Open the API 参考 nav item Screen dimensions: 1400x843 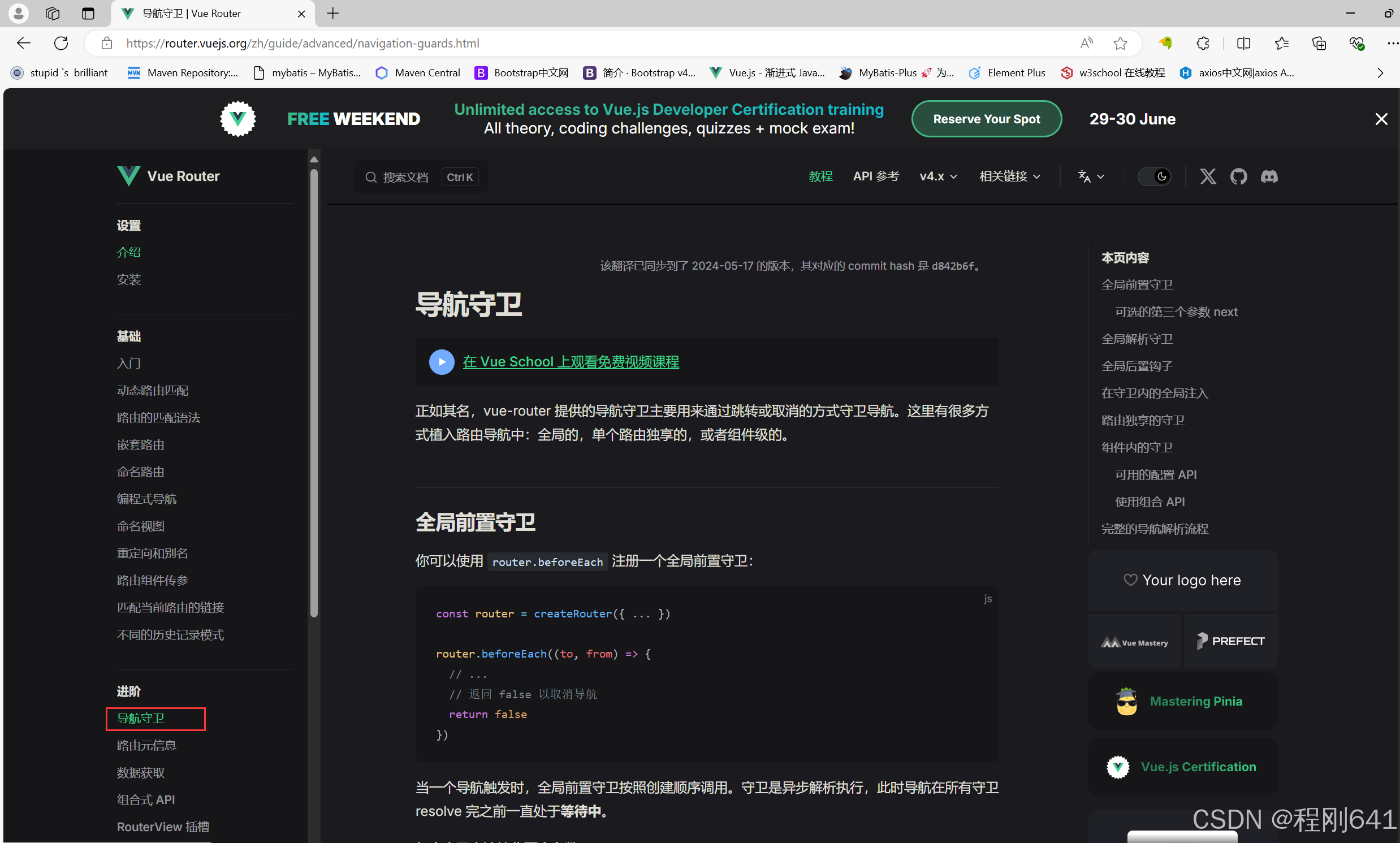click(875, 176)
